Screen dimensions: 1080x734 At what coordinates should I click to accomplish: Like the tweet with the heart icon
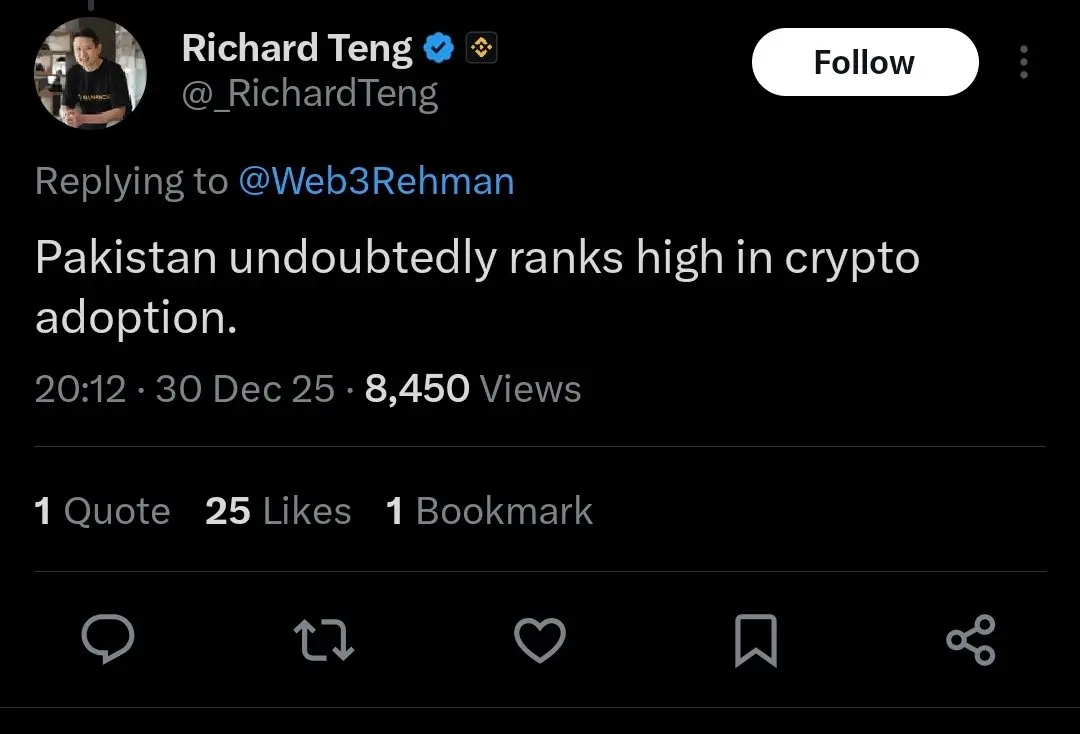click(x=540, y=640)
